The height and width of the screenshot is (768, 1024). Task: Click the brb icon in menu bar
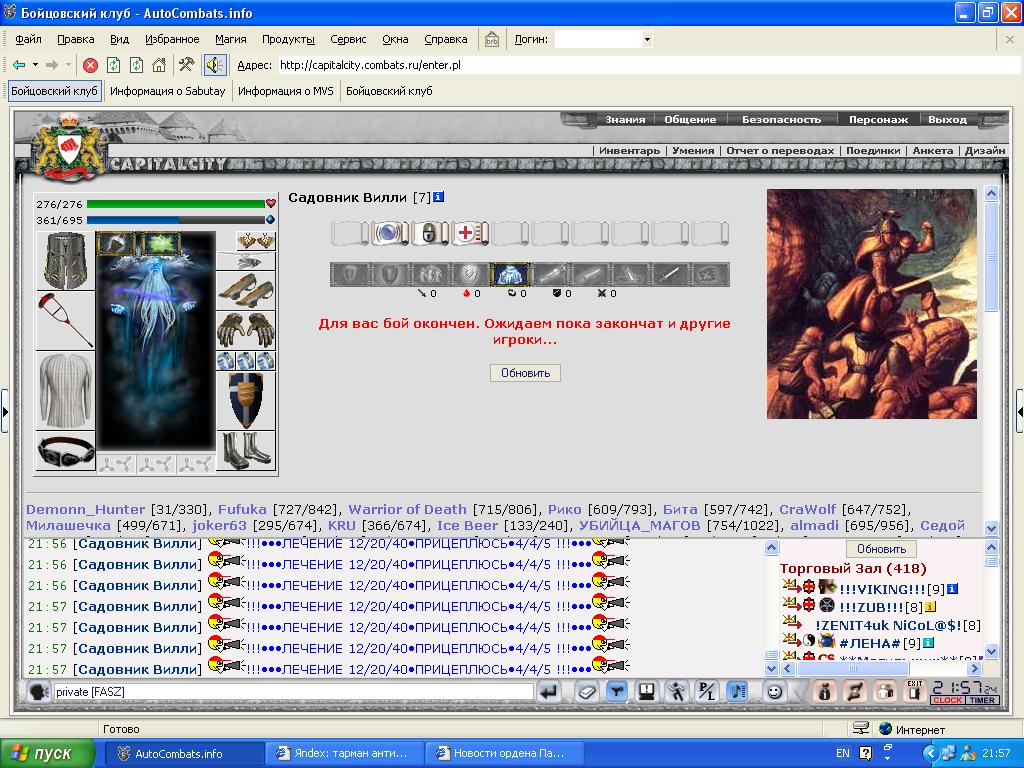click(492, 39)
